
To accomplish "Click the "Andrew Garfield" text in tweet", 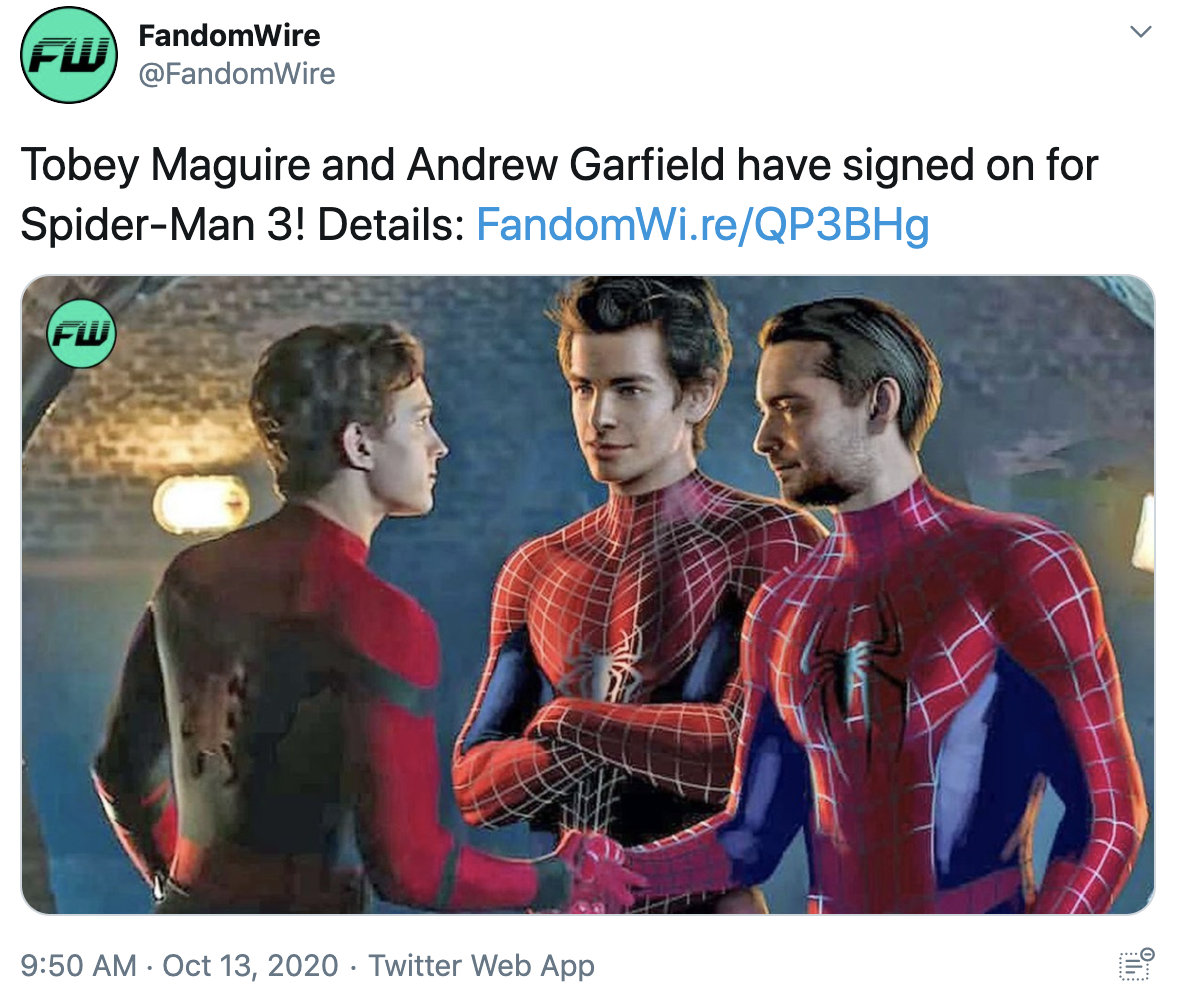I will (565, 164).
